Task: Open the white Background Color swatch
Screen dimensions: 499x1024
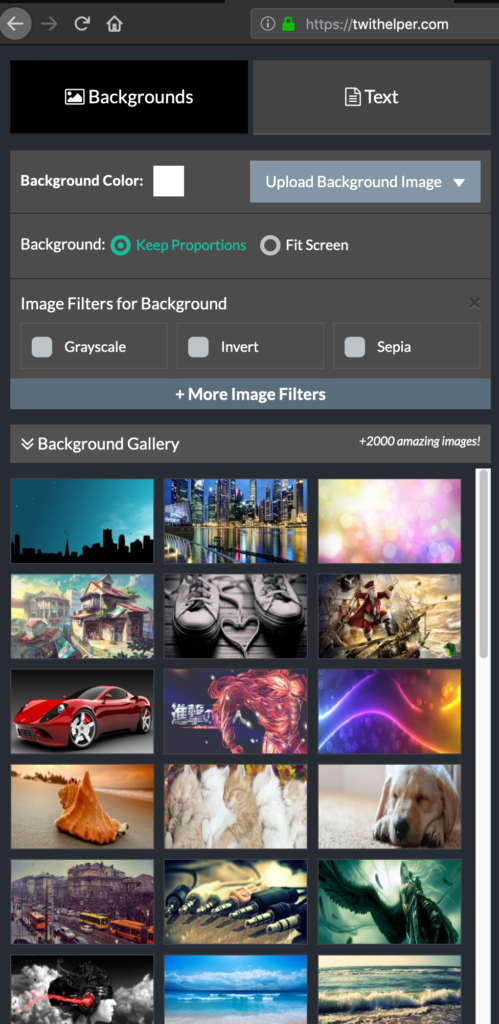Action: (x=169, y=181)
